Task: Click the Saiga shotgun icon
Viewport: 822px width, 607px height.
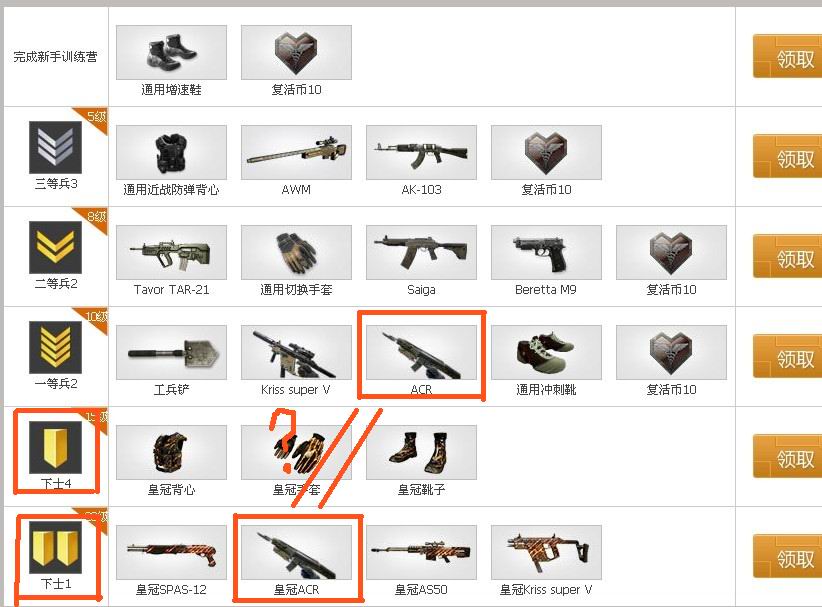Action: pyautogui.click(x=421, y=253)
